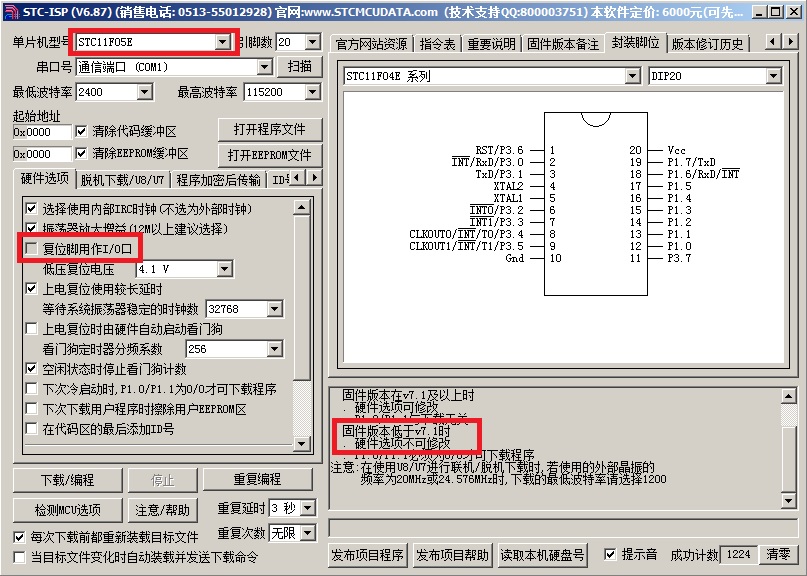The width and height of the screenshot is (807, 576).
Task: Enable 下次下载用户程序时擦除用户EEPROM区
Action: tap(31, 409)
